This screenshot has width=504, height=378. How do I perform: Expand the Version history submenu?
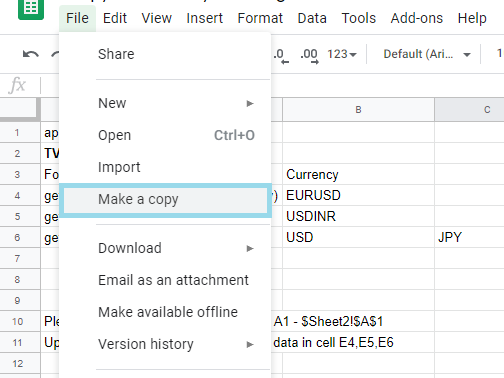165,344
